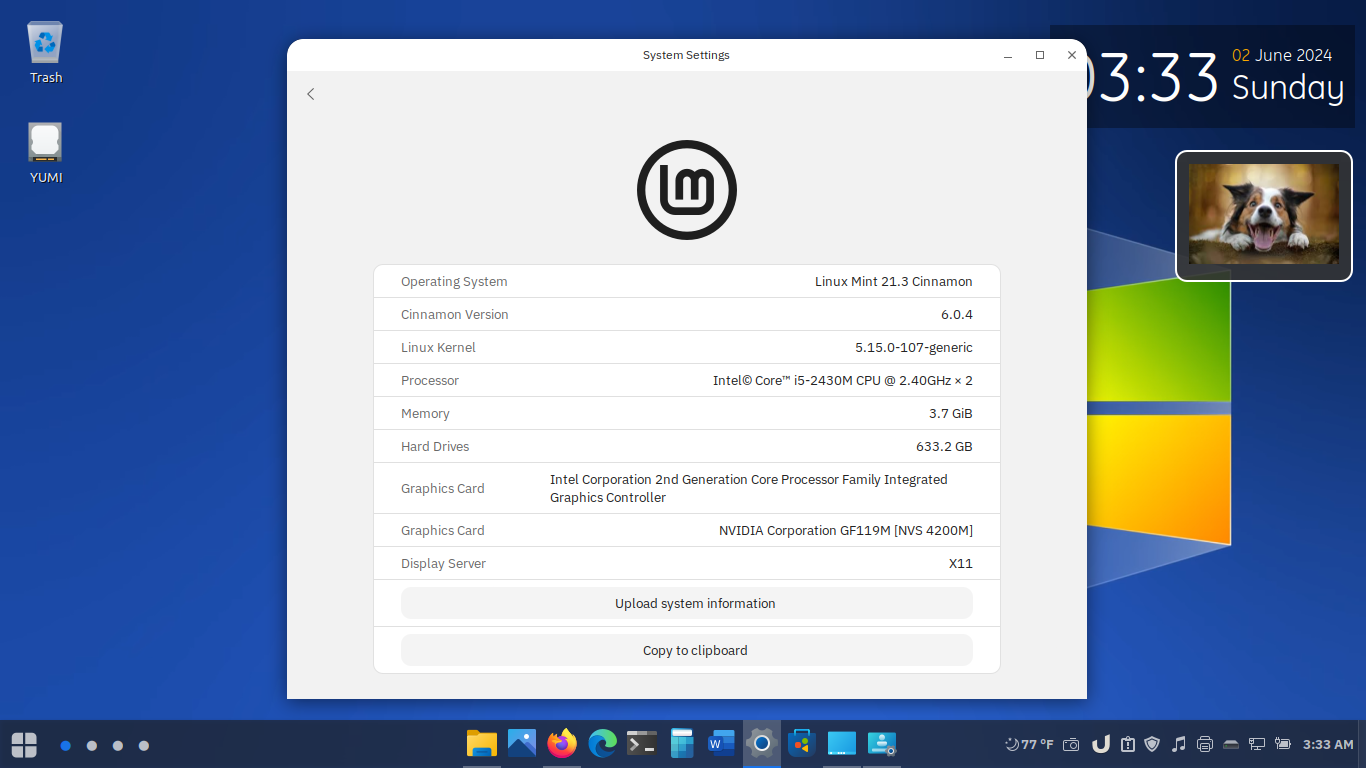Select the text Linux Mint 21.3 Cinnamon
Image resolution: width=1366 pixels, height=768 pixels.
[894, 282]
